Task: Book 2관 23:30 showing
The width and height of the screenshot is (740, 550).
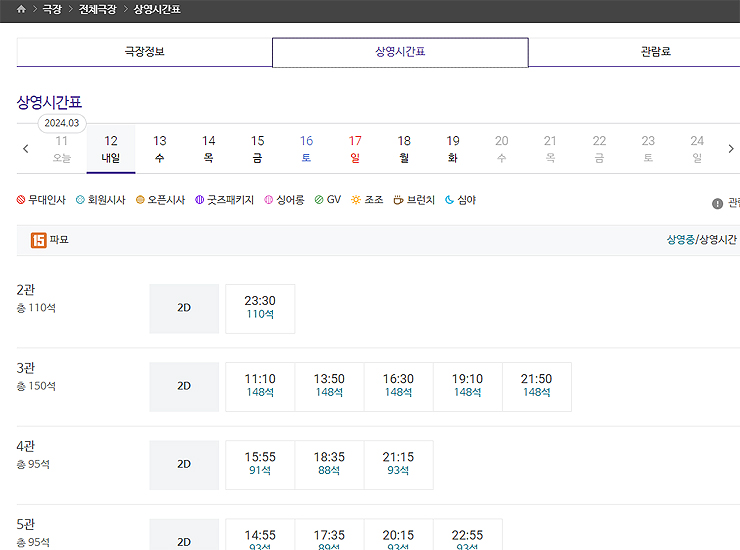Action: (260, 308)
